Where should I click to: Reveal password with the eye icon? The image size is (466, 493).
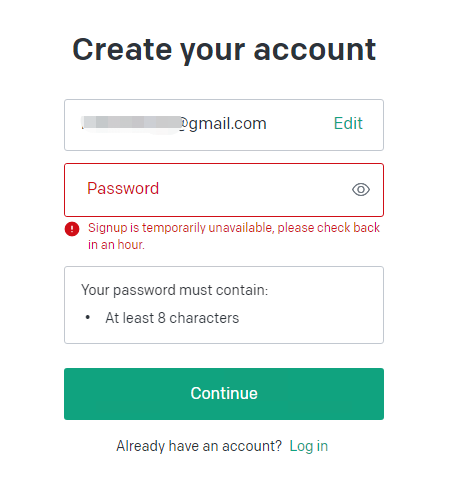[361, 189]
